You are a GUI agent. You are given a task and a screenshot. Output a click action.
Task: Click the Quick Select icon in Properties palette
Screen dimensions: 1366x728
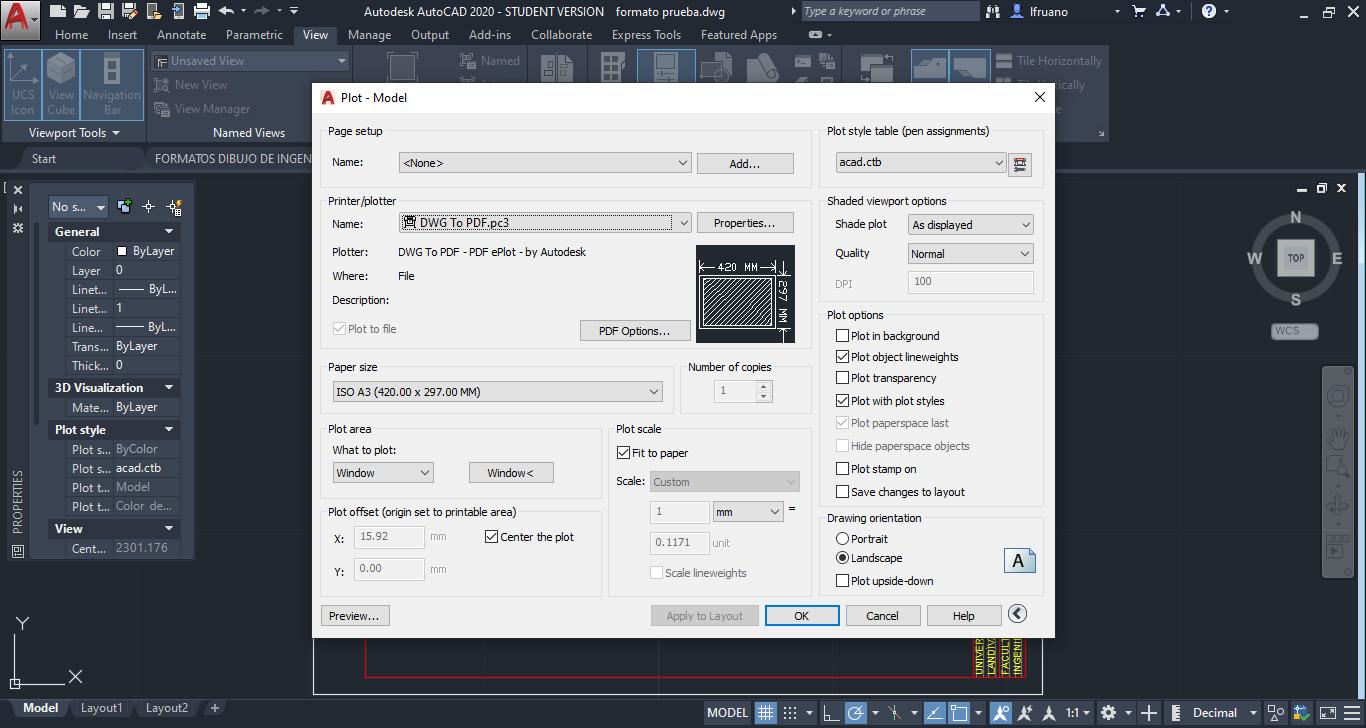tap(174, 207)
